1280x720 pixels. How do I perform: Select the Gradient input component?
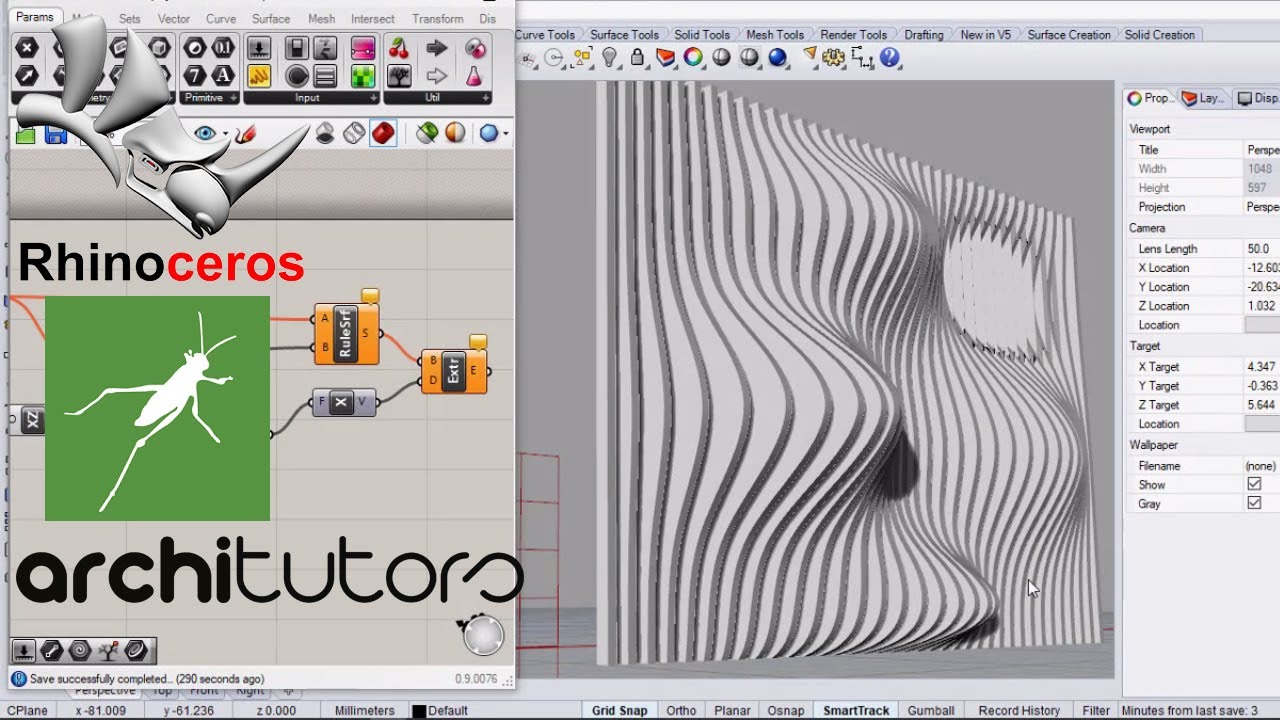point(363,48)
